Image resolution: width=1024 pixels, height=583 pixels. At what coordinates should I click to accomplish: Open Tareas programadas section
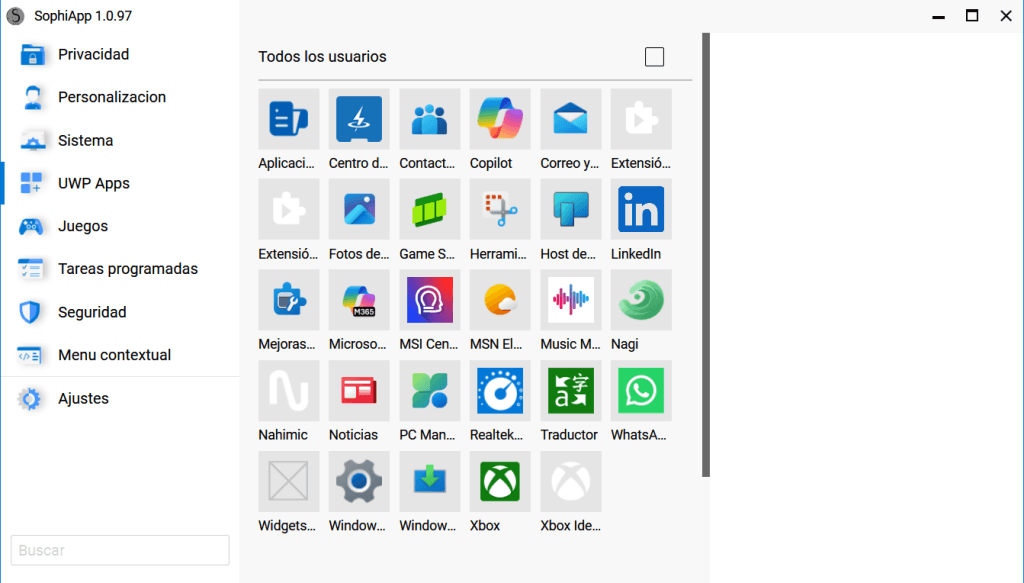click(120, 269)
